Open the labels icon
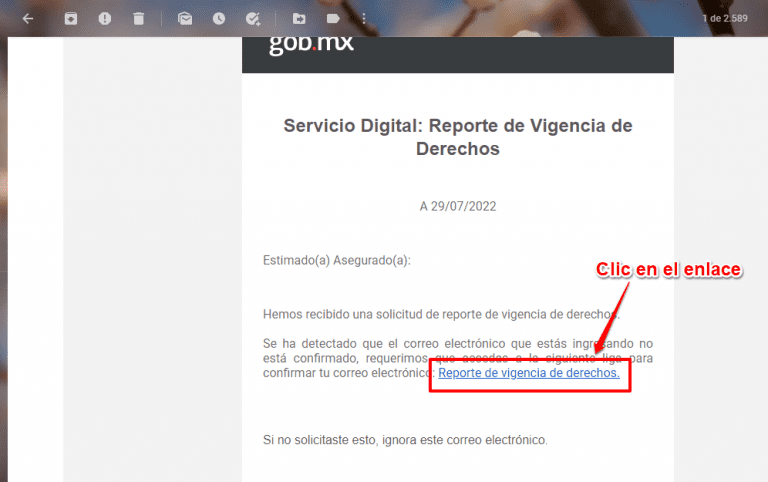 333,19
